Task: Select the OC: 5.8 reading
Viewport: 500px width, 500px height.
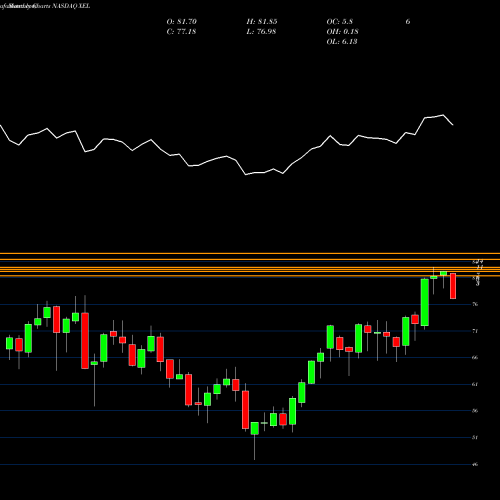Action: click(x=339, y=22)
